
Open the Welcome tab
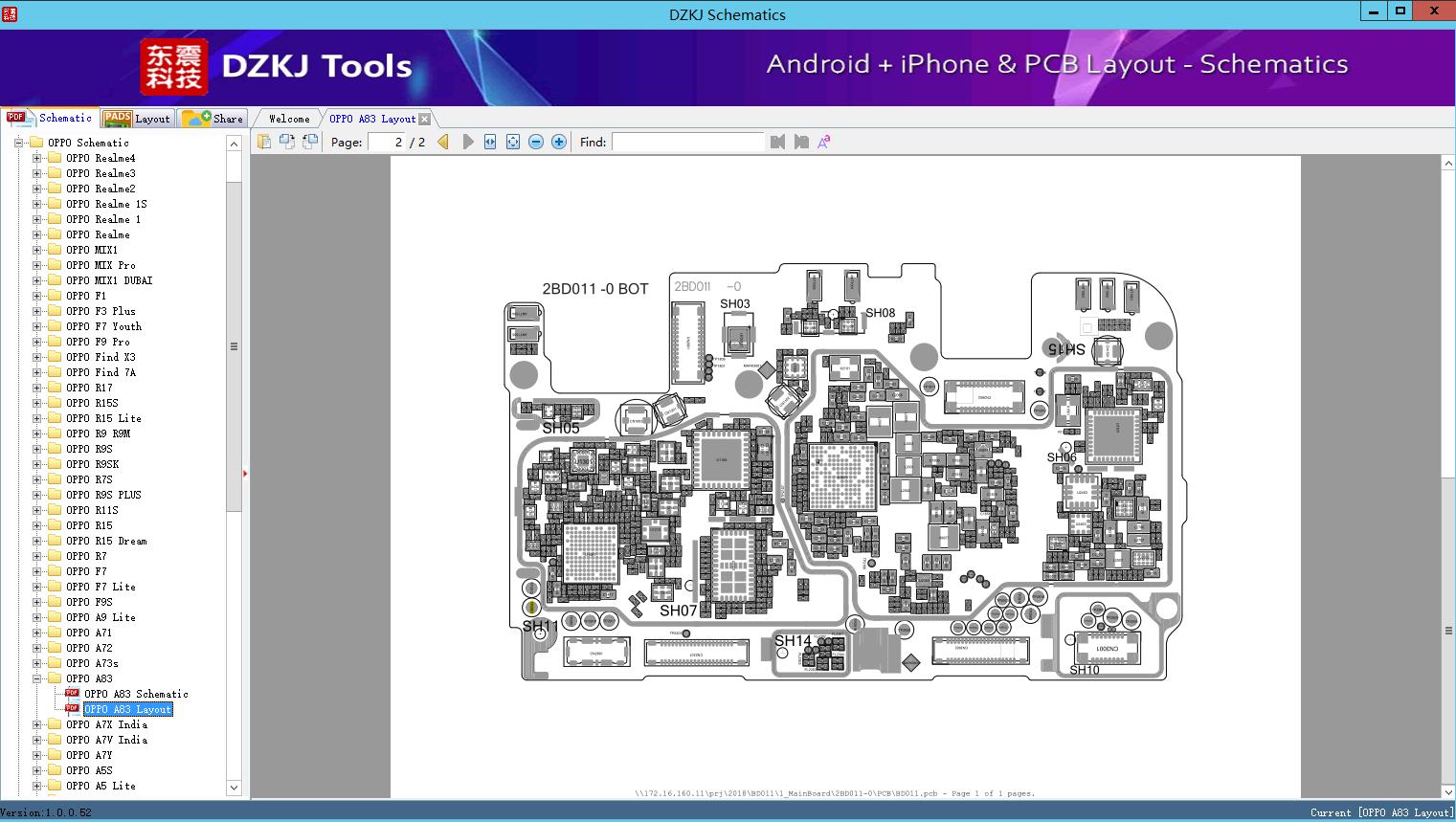(289, 119)
